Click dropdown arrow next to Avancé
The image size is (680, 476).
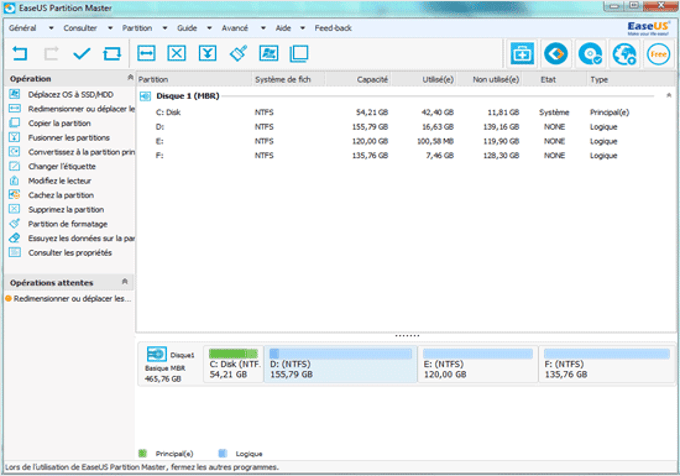263,28
